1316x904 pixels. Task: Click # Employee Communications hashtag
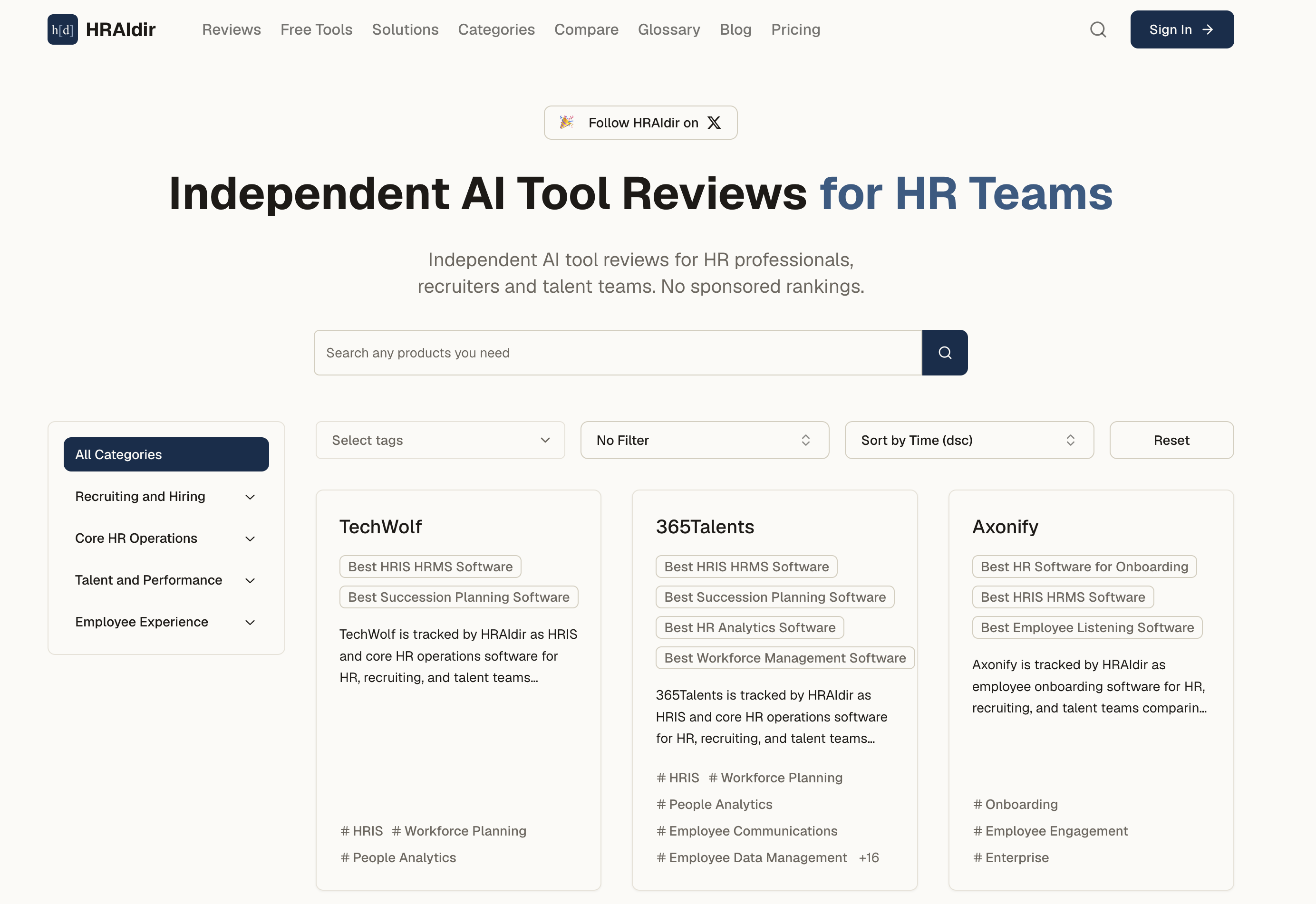coord(746,831)
